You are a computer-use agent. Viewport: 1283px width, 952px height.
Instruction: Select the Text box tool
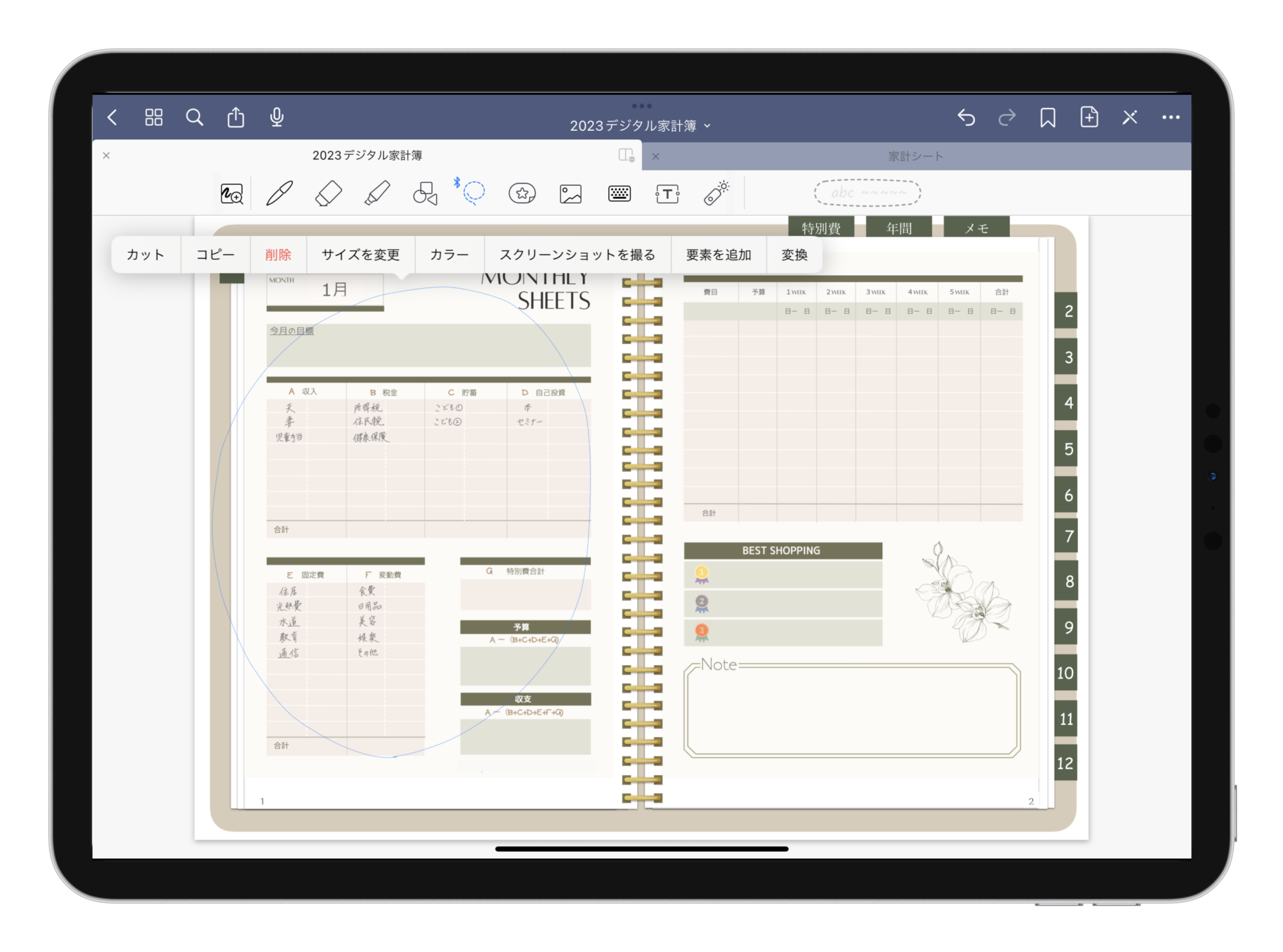(x=667, y=193)
